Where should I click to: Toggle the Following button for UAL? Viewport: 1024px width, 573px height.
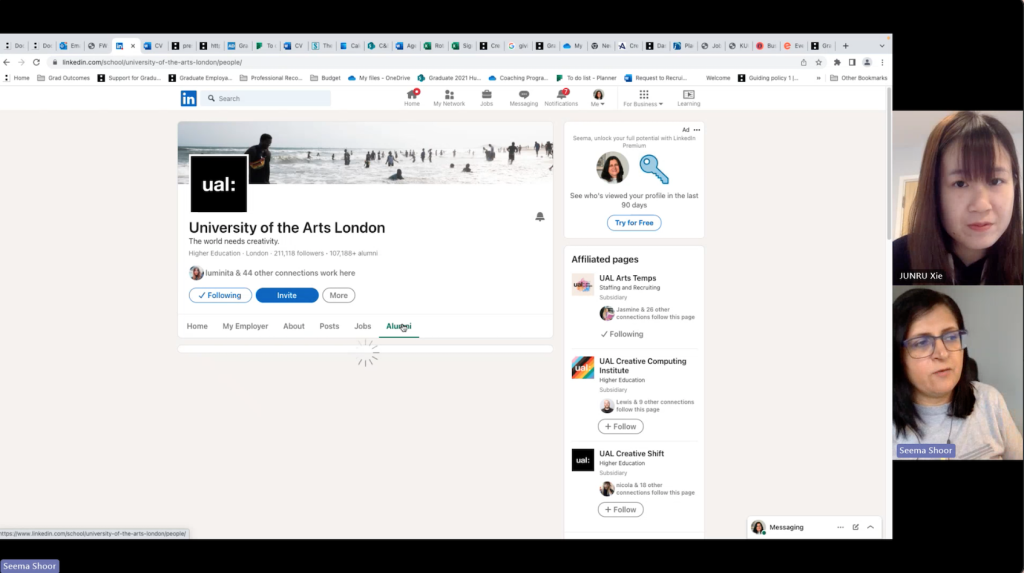click(220, 295)
